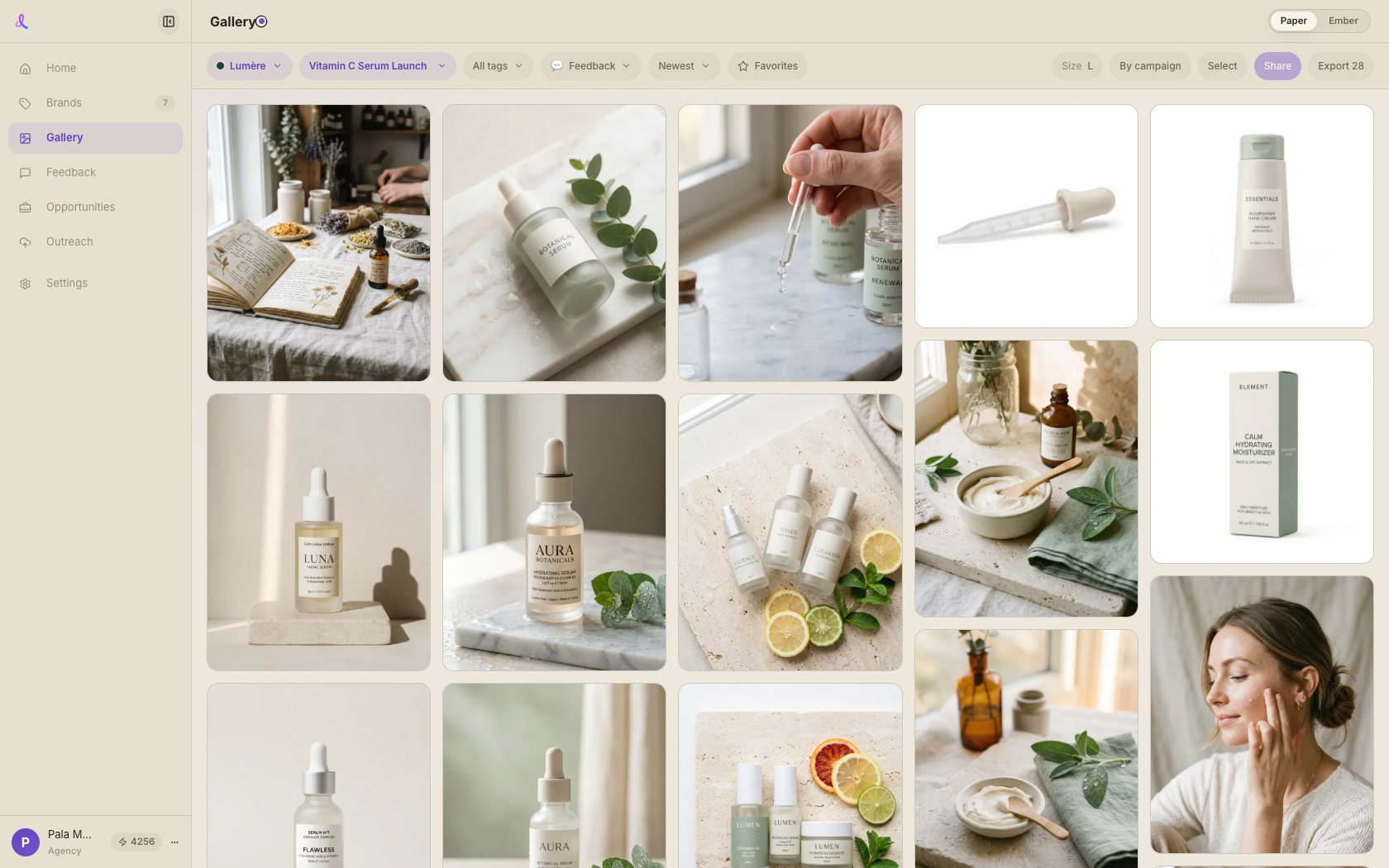The image size is (1389, 868).
Task: Open the cream bowl with amber bottle photo
Action: click(1026, 479)
